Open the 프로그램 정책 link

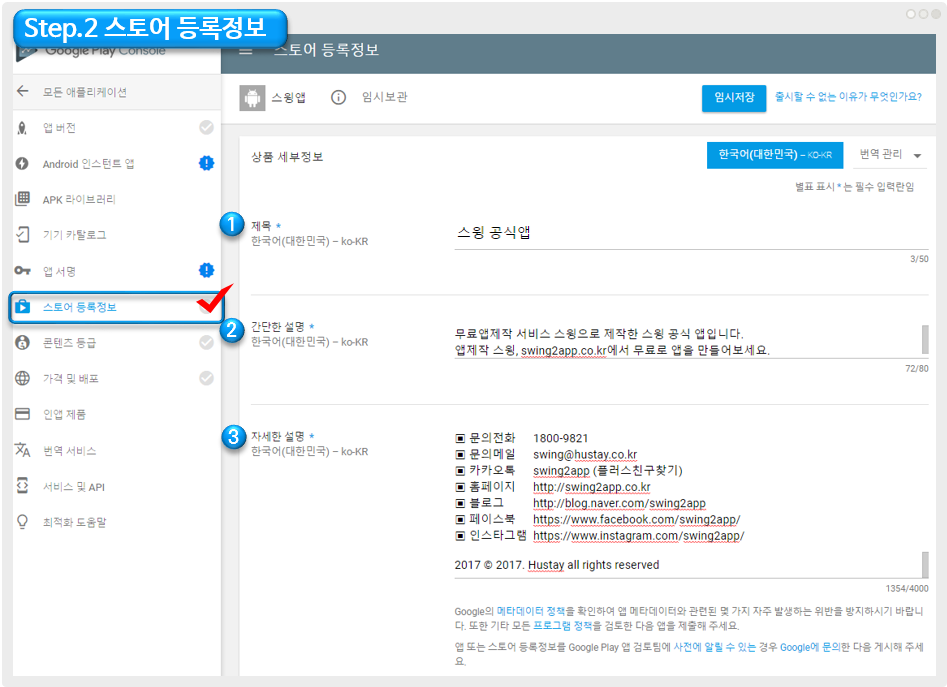[562, 625]
